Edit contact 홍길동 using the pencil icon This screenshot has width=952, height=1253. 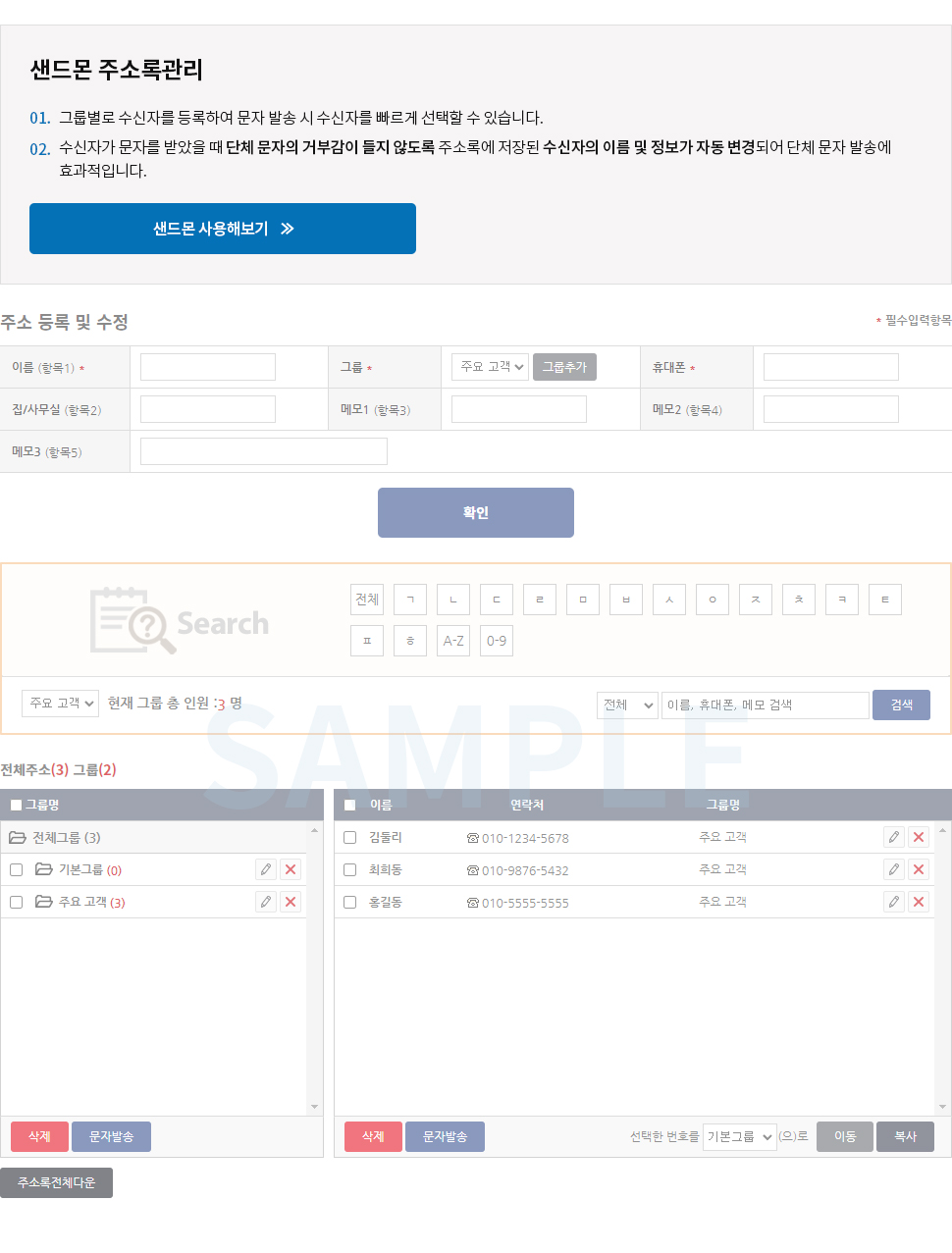point(894,902)
